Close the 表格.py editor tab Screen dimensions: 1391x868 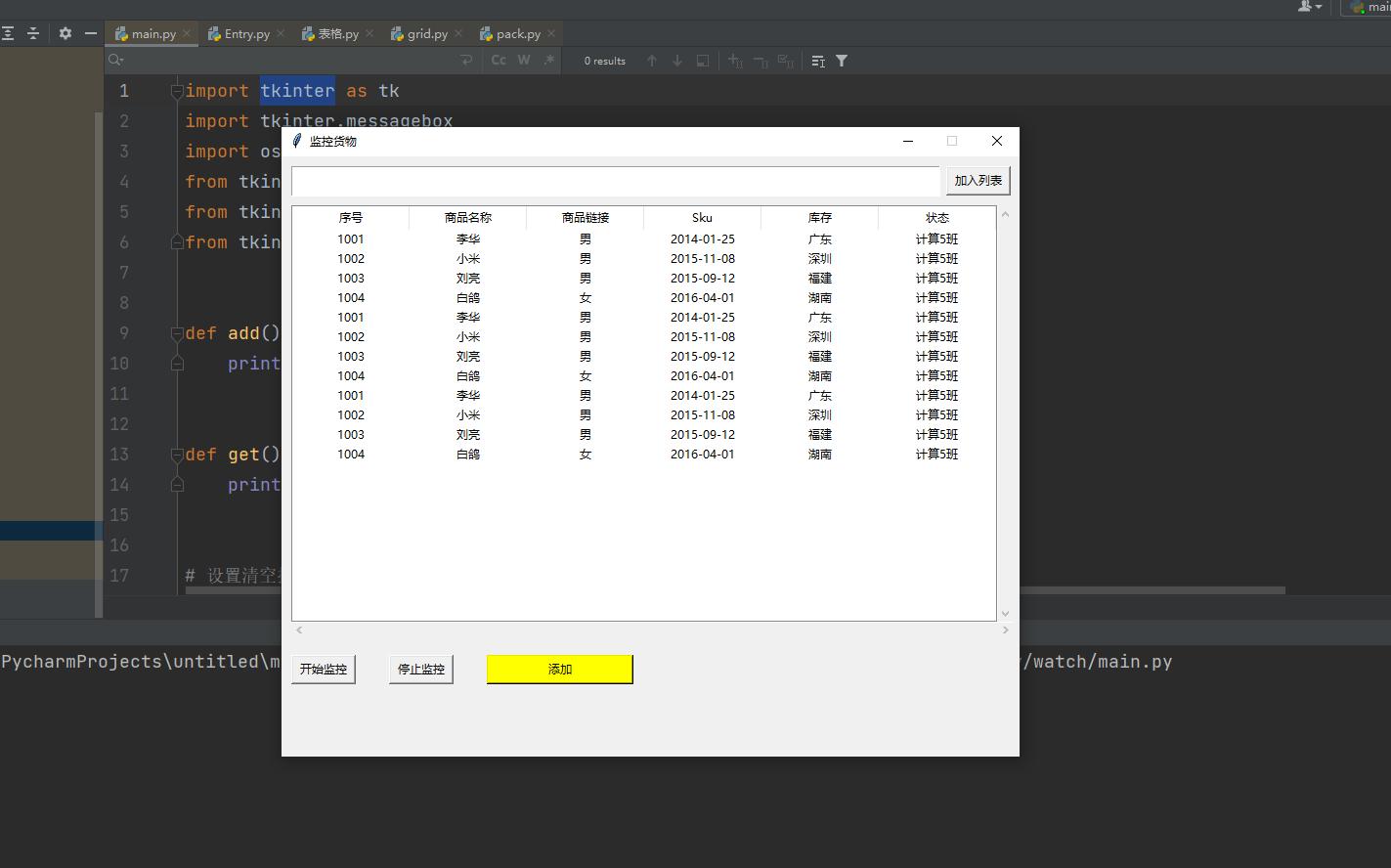[369, 33]
